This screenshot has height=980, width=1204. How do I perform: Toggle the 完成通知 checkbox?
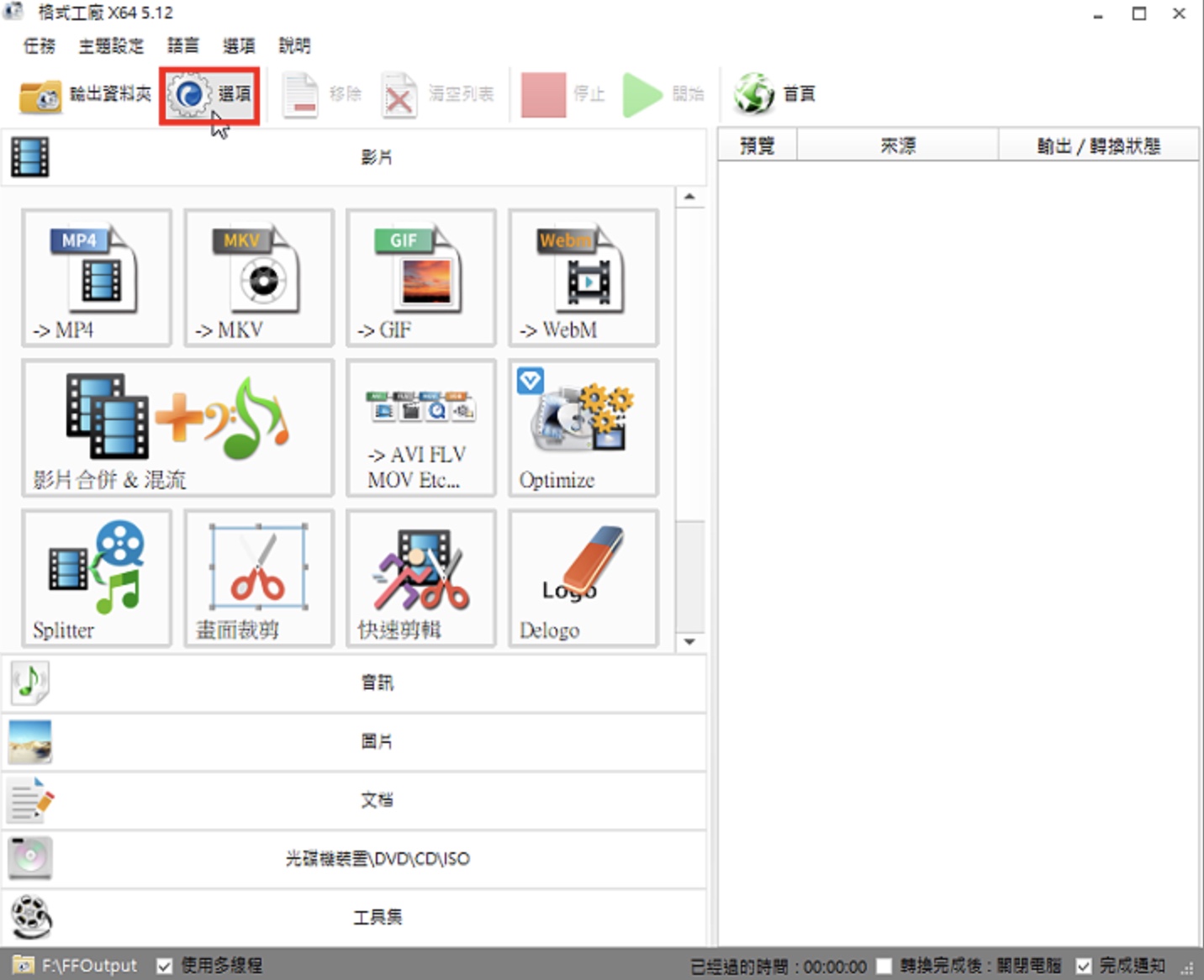point(1084,966)
